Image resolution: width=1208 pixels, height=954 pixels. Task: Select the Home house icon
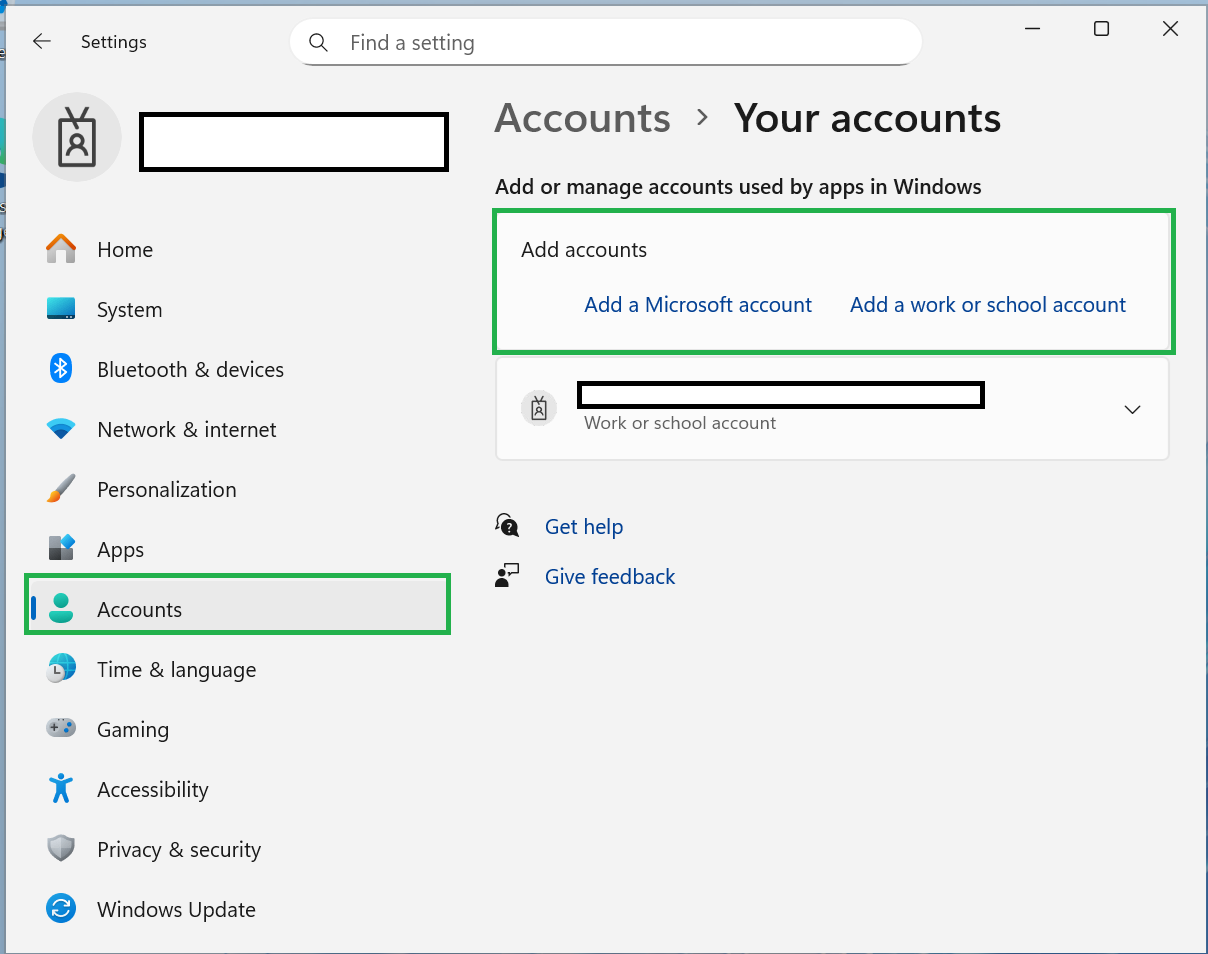click(x=61, y=249)
